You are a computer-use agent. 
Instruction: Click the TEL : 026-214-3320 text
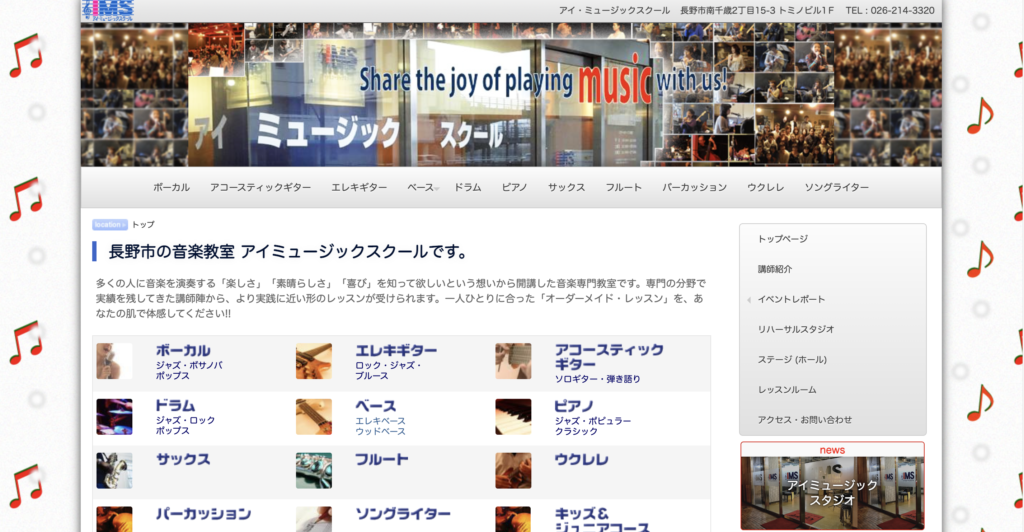tap(889, 10)
